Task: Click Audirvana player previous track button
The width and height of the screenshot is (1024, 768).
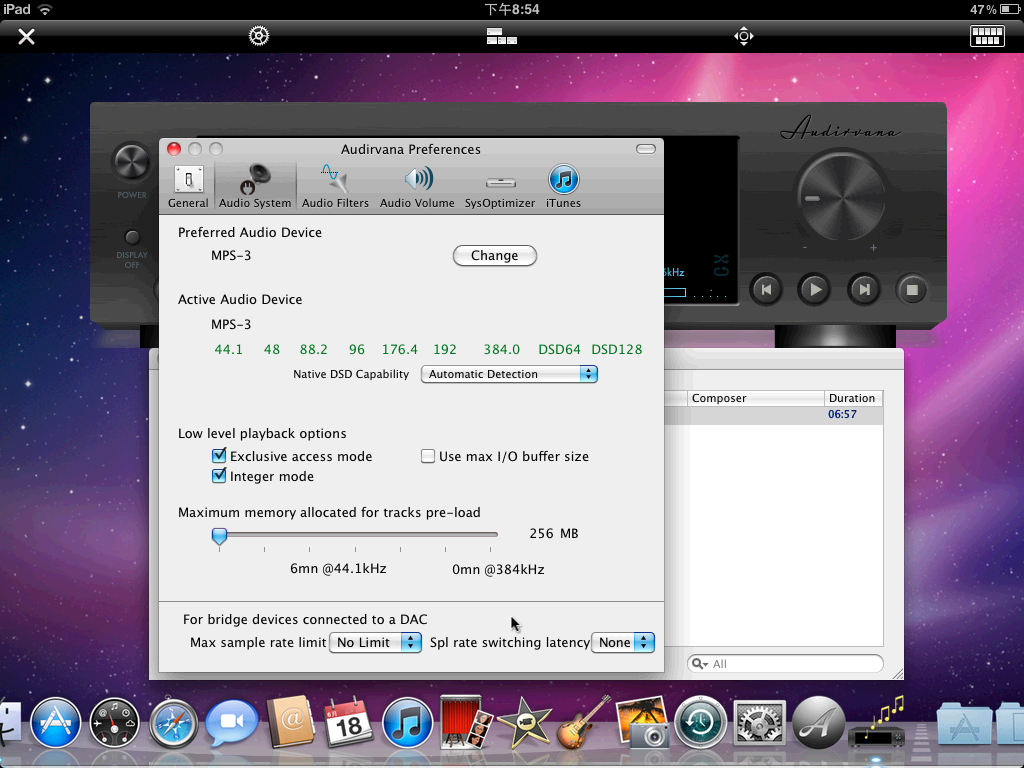Action: 766,289
